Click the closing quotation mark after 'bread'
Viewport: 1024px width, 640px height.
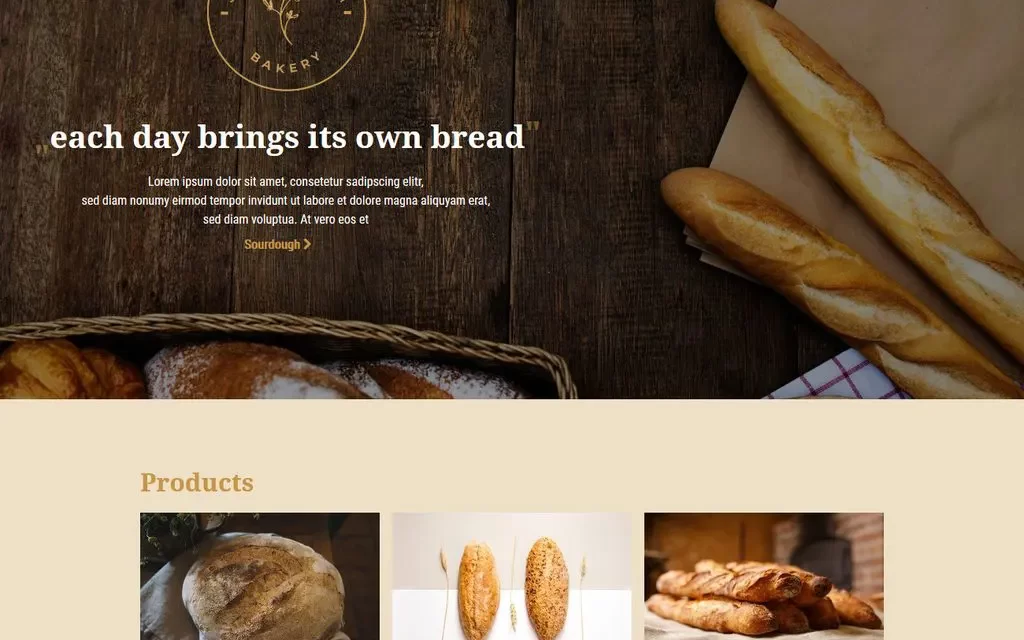pyautogui.click(x=533, y=127)
